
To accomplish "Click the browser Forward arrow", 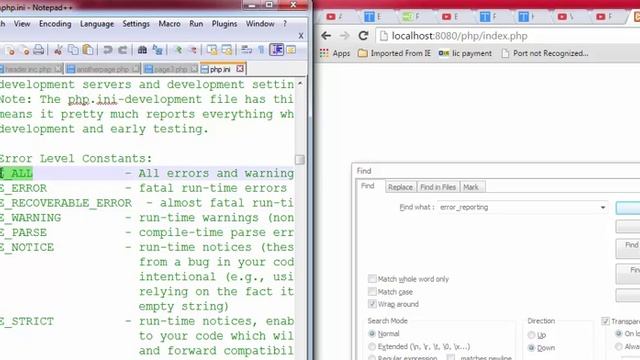I will (x=344, y=36).
